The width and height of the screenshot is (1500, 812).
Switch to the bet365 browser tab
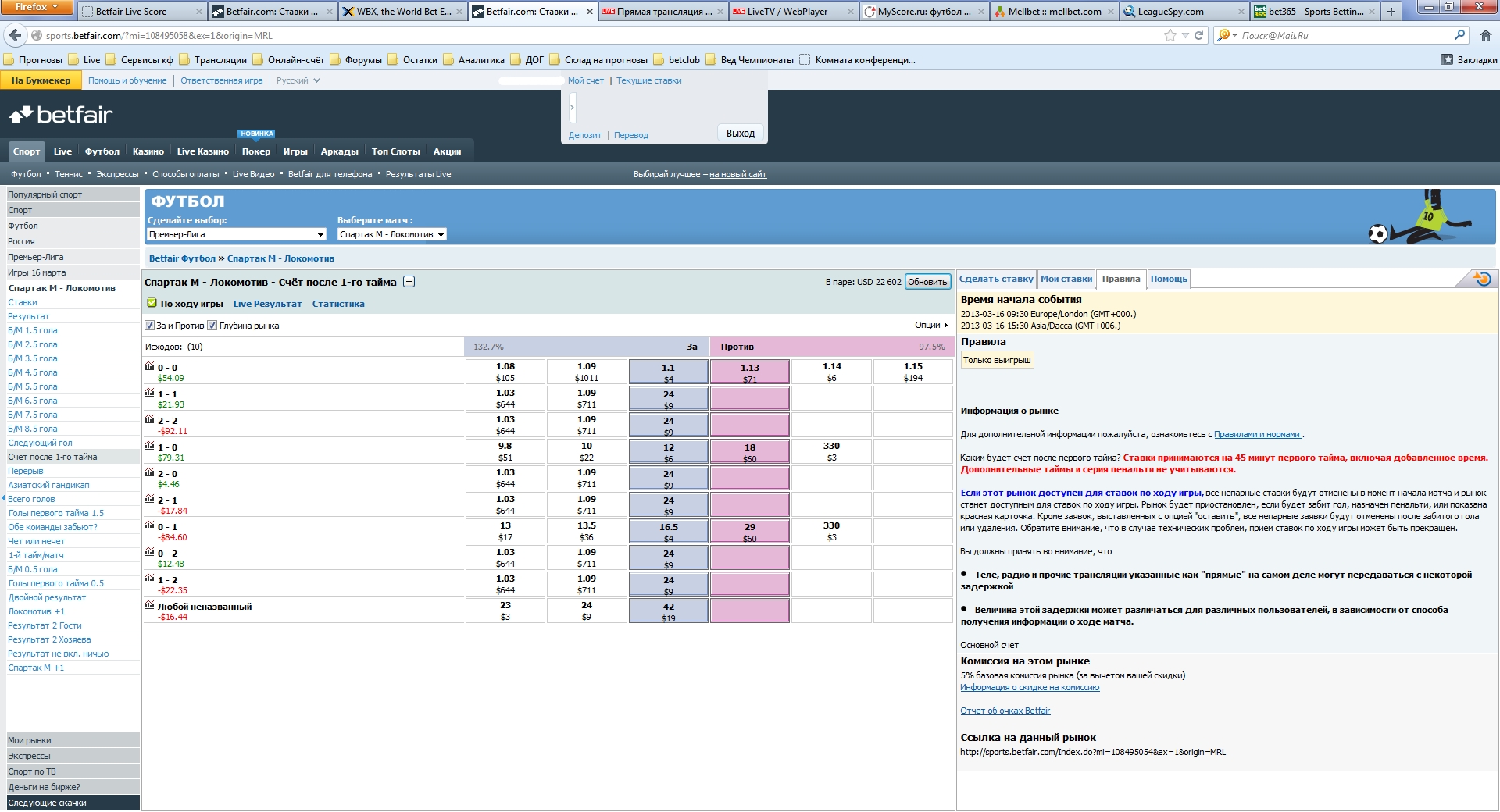(1315, 12)
